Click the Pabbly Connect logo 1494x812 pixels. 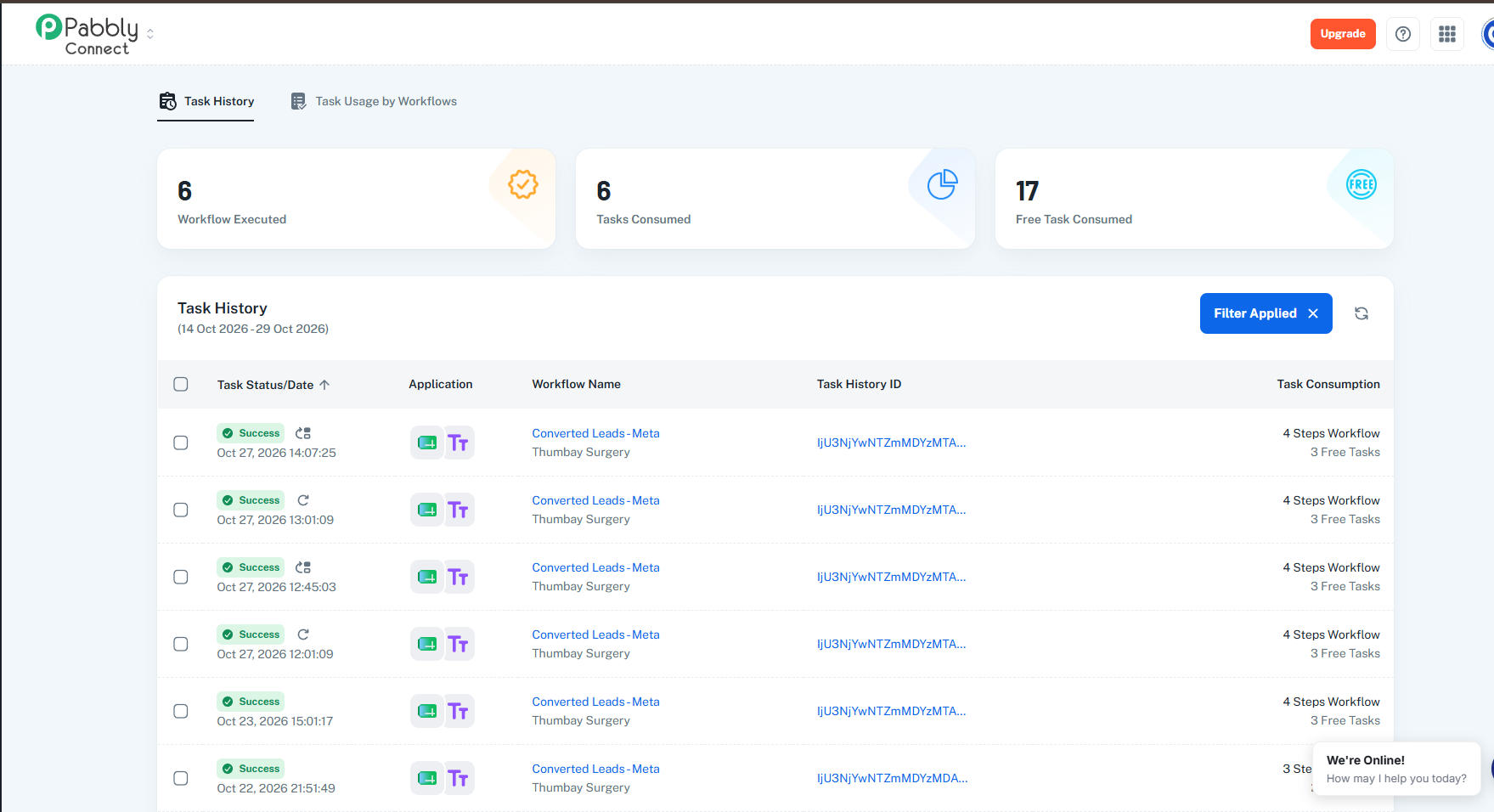[x=87, y=35]
